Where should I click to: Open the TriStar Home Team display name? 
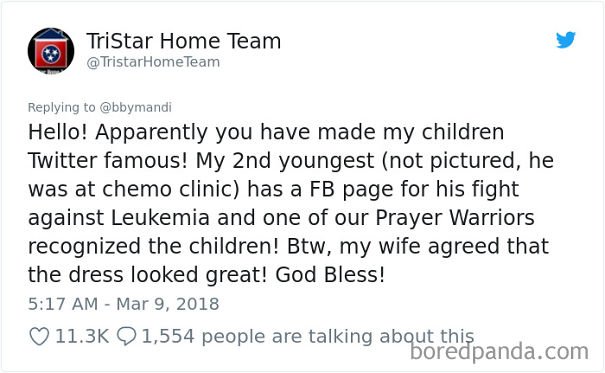(x=184, y=41)
